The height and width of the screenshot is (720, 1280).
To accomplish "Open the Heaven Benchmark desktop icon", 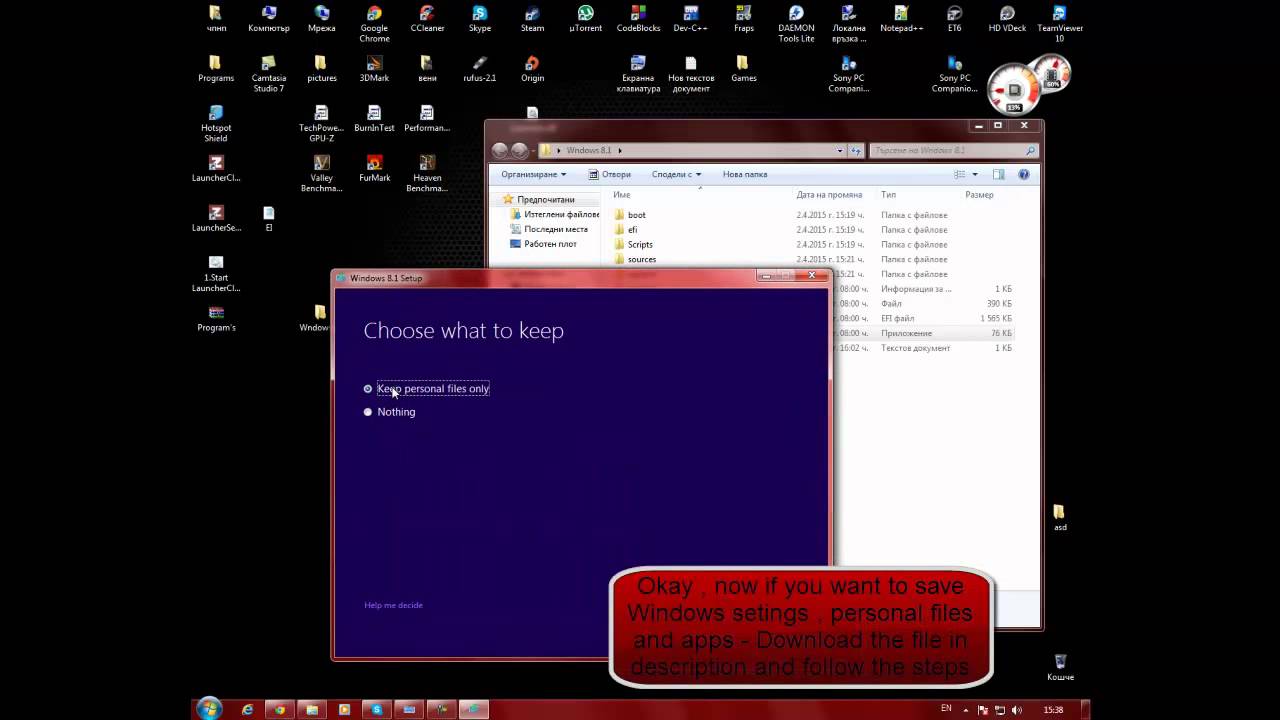I will 427,174.
